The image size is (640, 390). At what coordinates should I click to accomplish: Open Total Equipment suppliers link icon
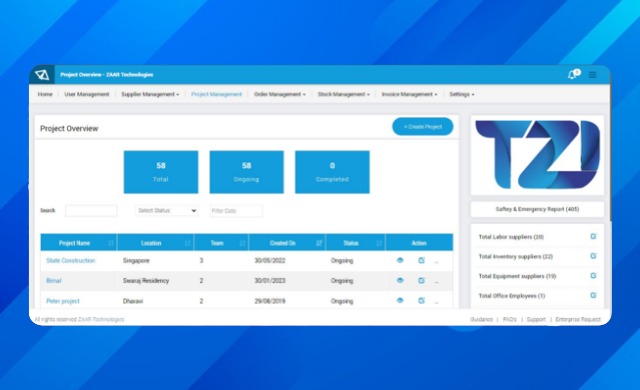pyautogui.click(x=593, y=275)
